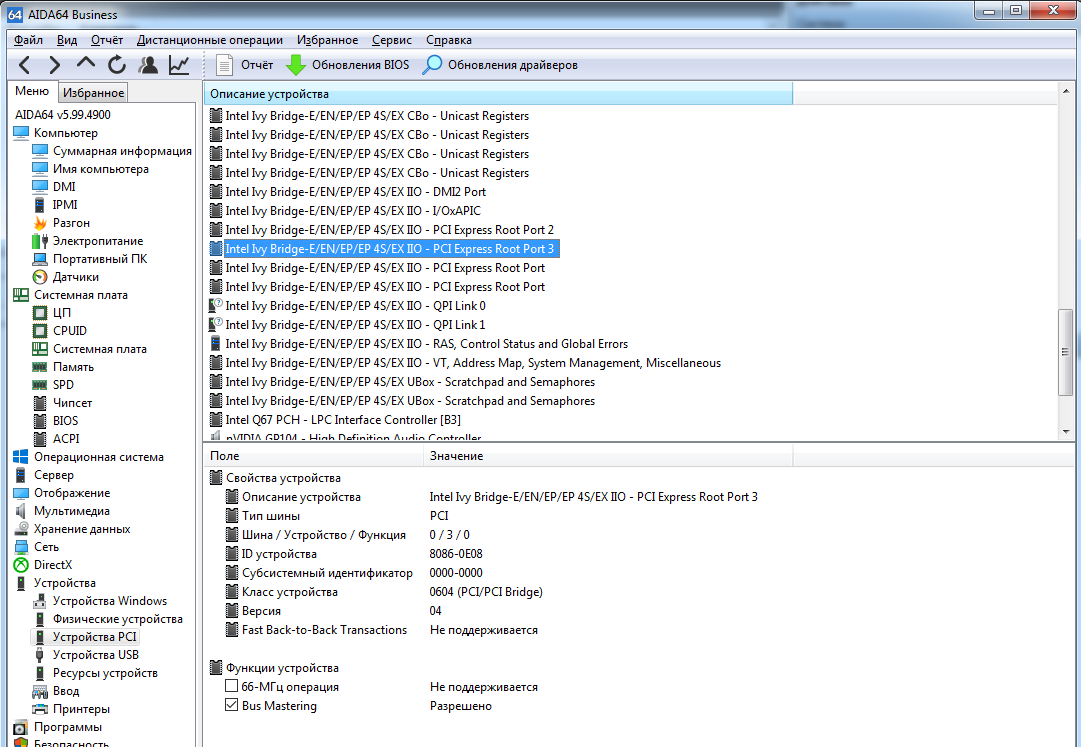Screen dimensions: 1081x747
Task: Click the disk icon next to Хранение данных
Action: [21, 529]
